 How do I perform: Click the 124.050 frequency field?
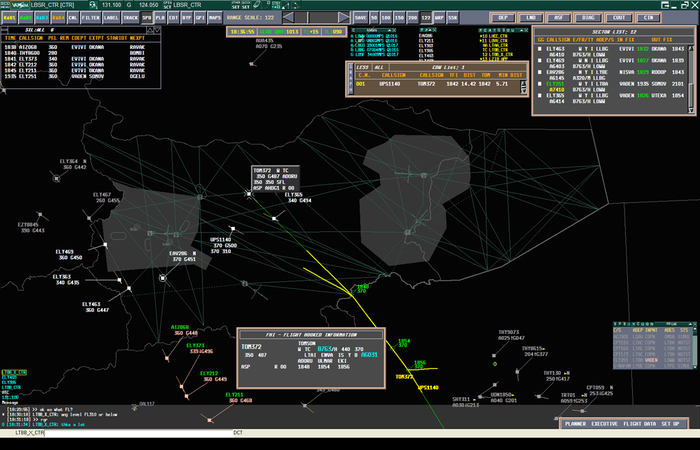click(x=149, y=5)
